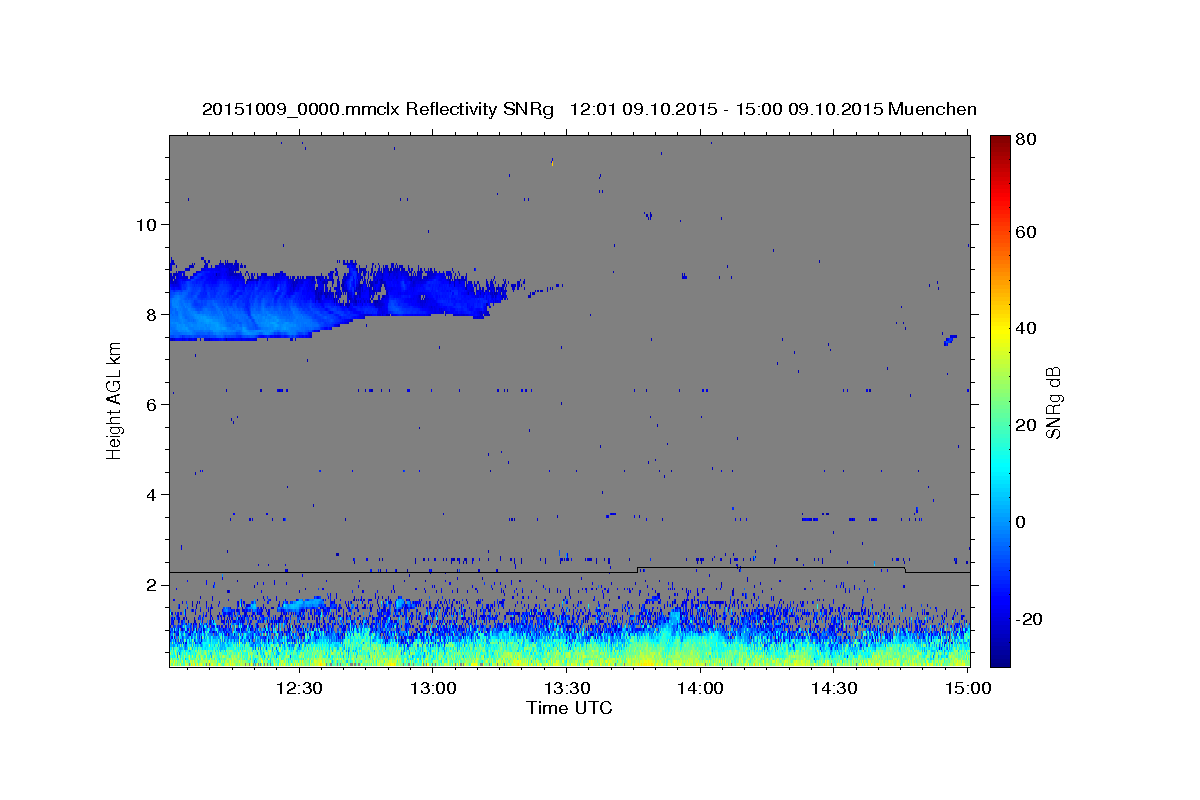Click the colorbar value 40
The width and height of the screenshot is (1200, 800).
tap(1027, 328)
